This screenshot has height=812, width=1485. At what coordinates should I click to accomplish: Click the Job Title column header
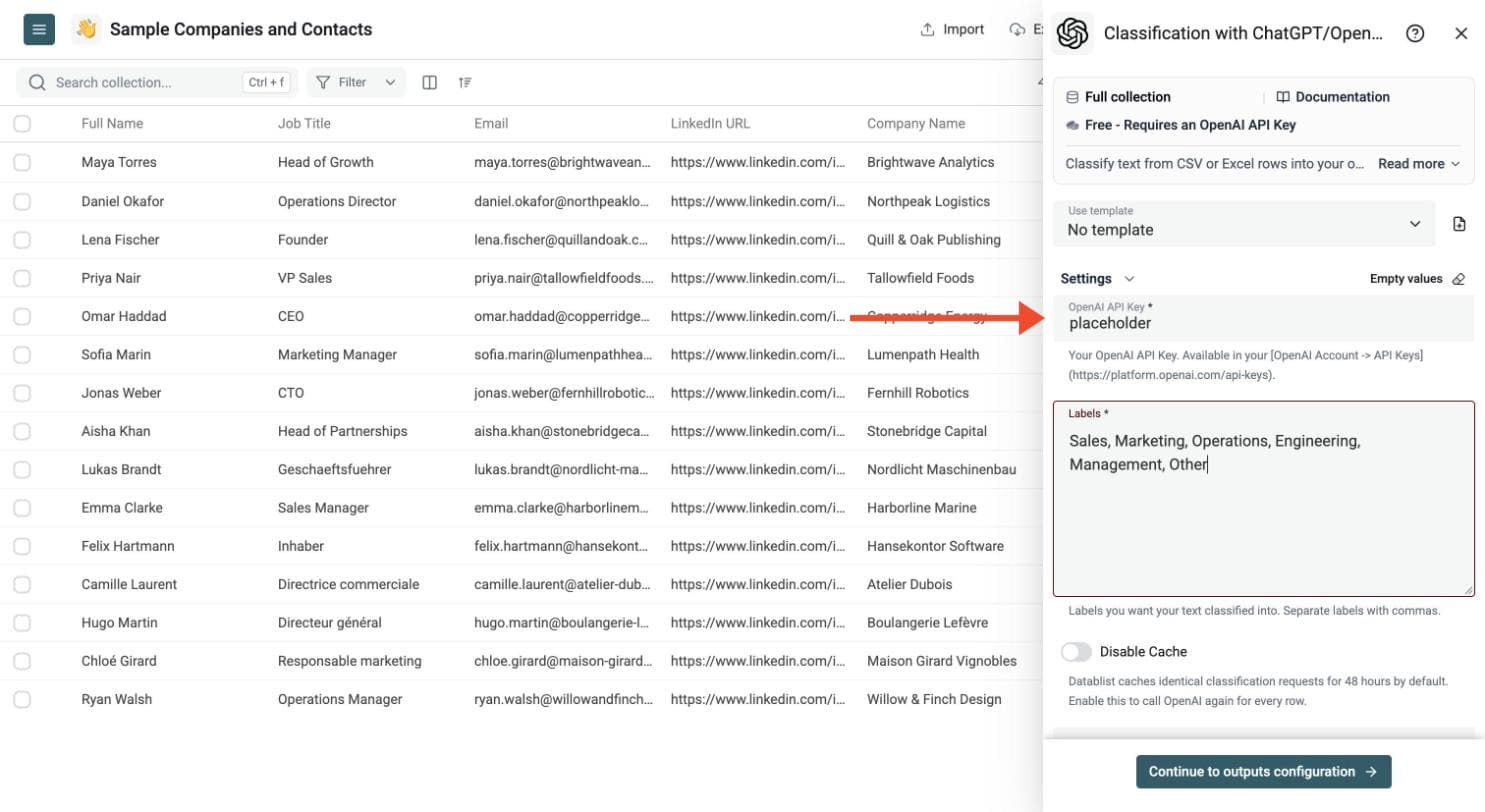point(304,124)
